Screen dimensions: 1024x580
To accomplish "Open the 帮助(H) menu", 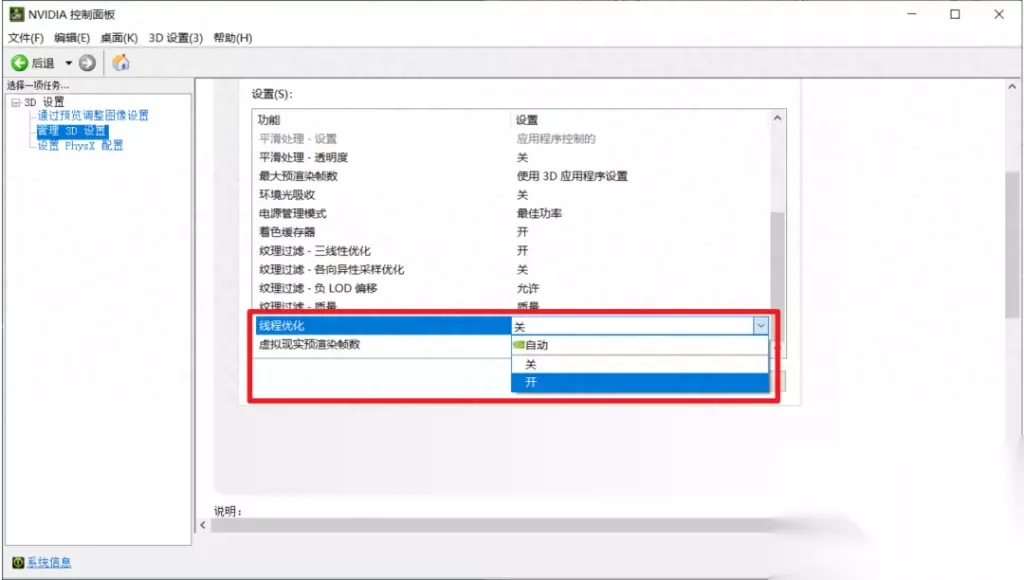I will click(232, 38).
